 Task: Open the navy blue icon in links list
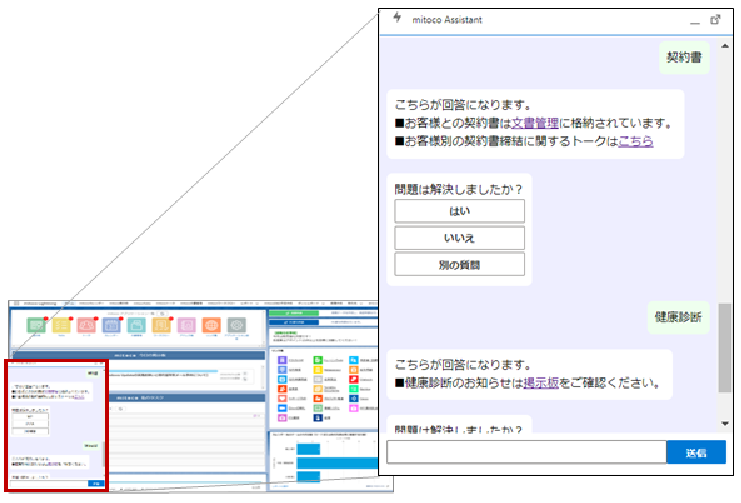(x=318, y=418)
